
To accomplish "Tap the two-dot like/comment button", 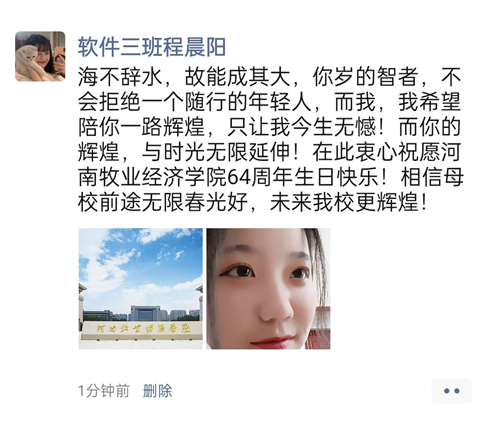I will (x=451, y=391).
